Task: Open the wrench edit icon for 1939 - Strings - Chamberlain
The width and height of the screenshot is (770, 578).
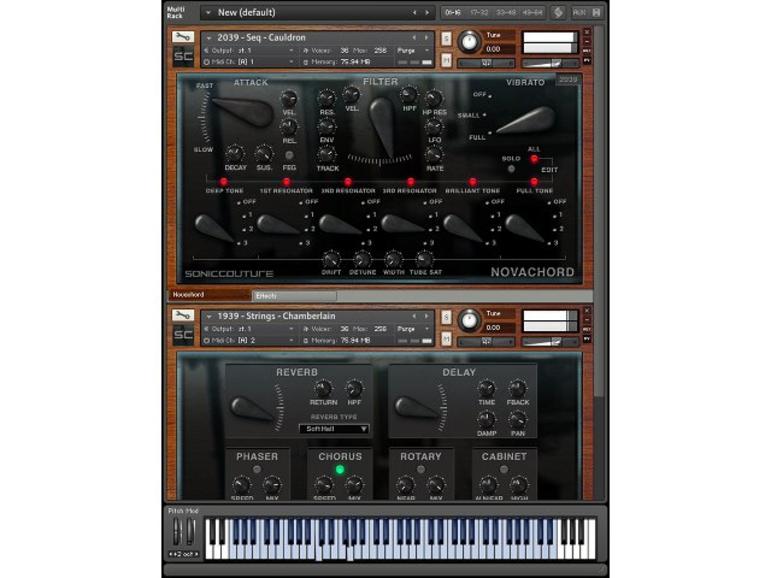Action: (x=183, y=316)
